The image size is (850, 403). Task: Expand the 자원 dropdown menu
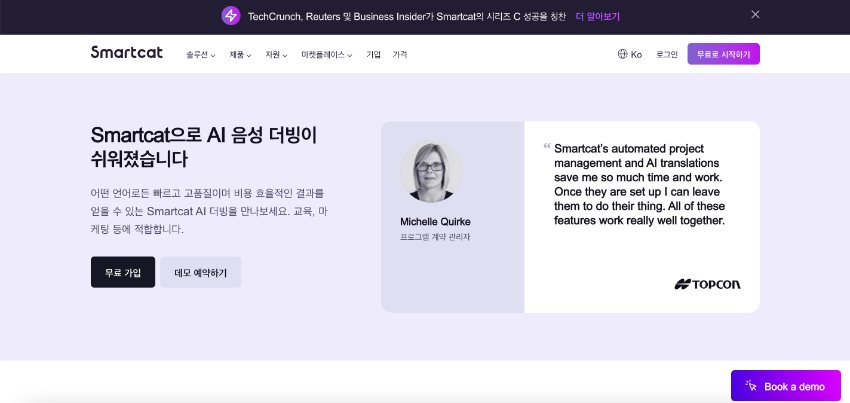point(276,55)
